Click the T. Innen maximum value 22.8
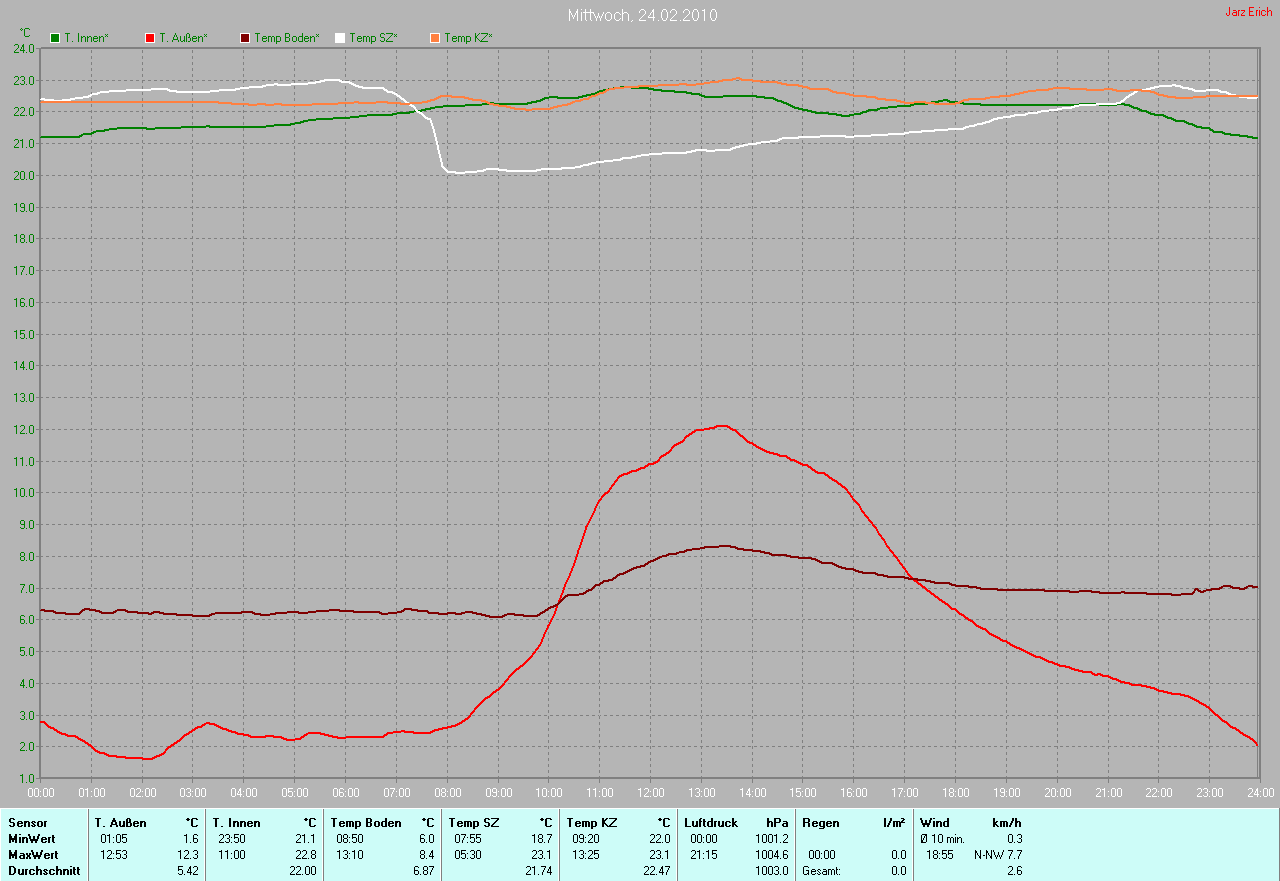Image resolution: width=1280 pixels, height=881 pixels. pyautogui.click(x=307, y=855)
